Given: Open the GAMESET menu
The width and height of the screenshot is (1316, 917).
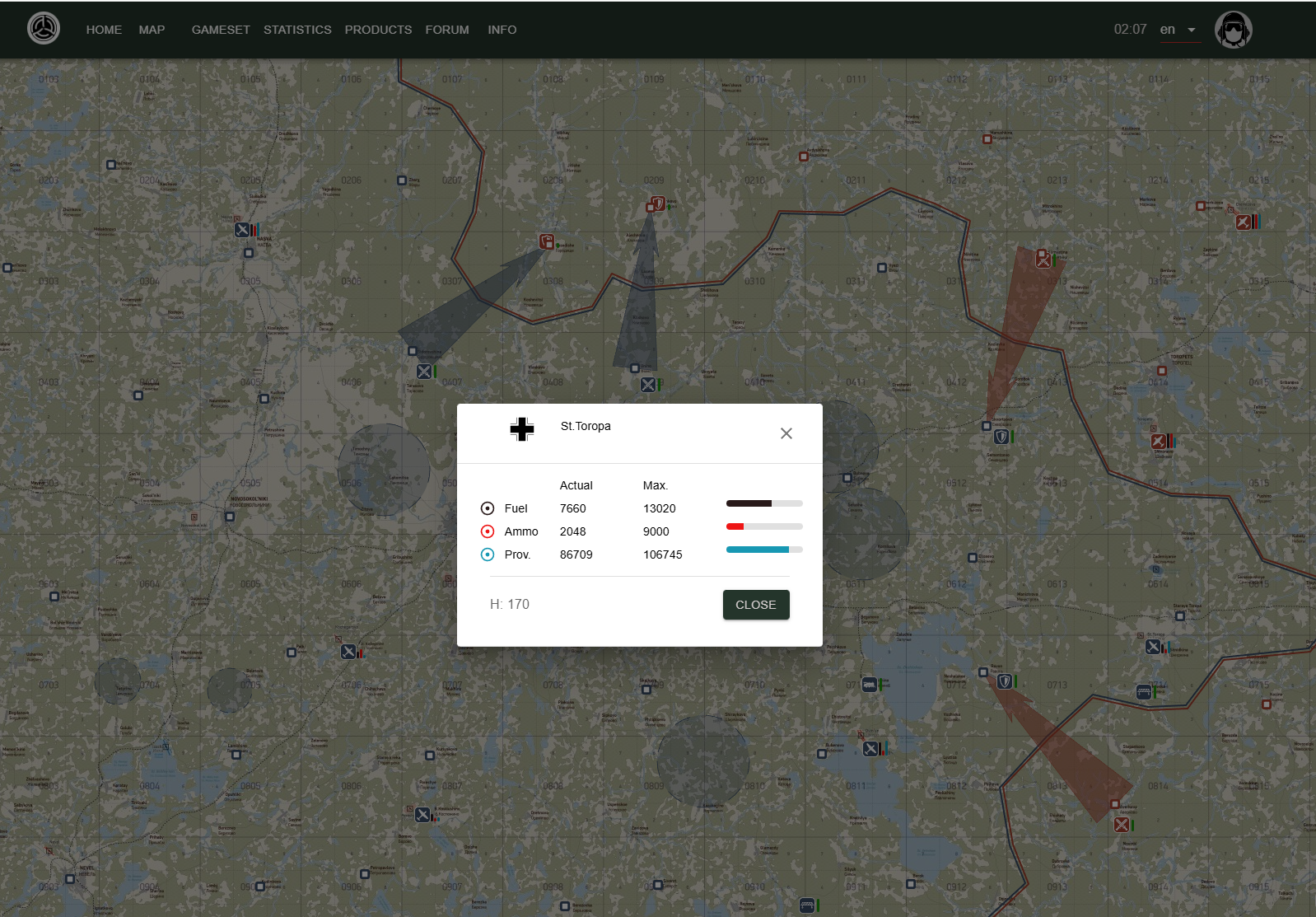Looking at the screenshot, I should (221, 30).
